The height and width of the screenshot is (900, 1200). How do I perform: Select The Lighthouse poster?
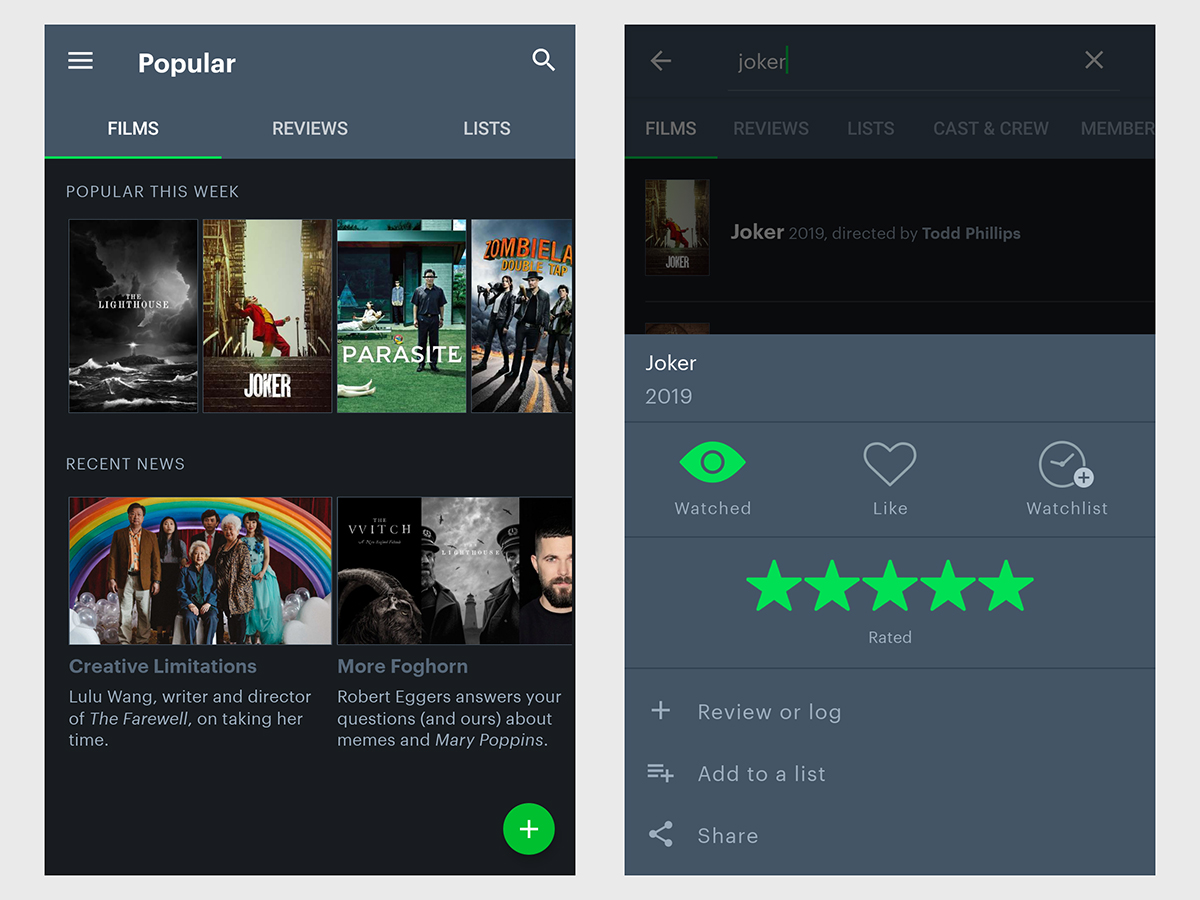coord(133,316)
